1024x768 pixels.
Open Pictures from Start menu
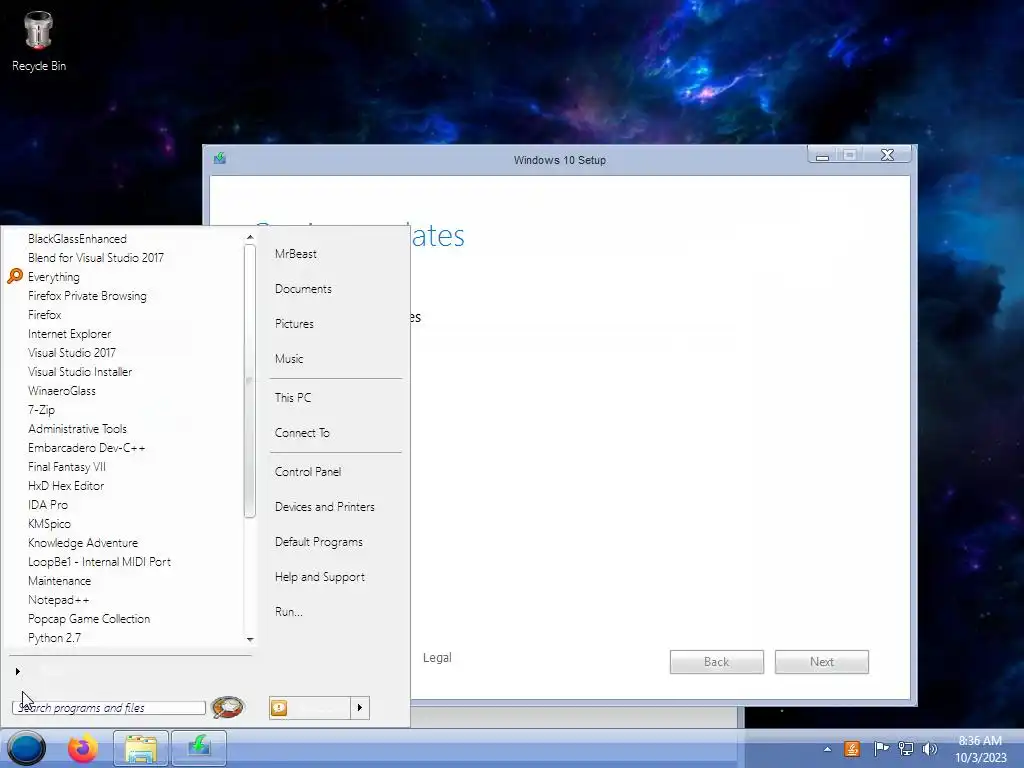click(294, 324)
